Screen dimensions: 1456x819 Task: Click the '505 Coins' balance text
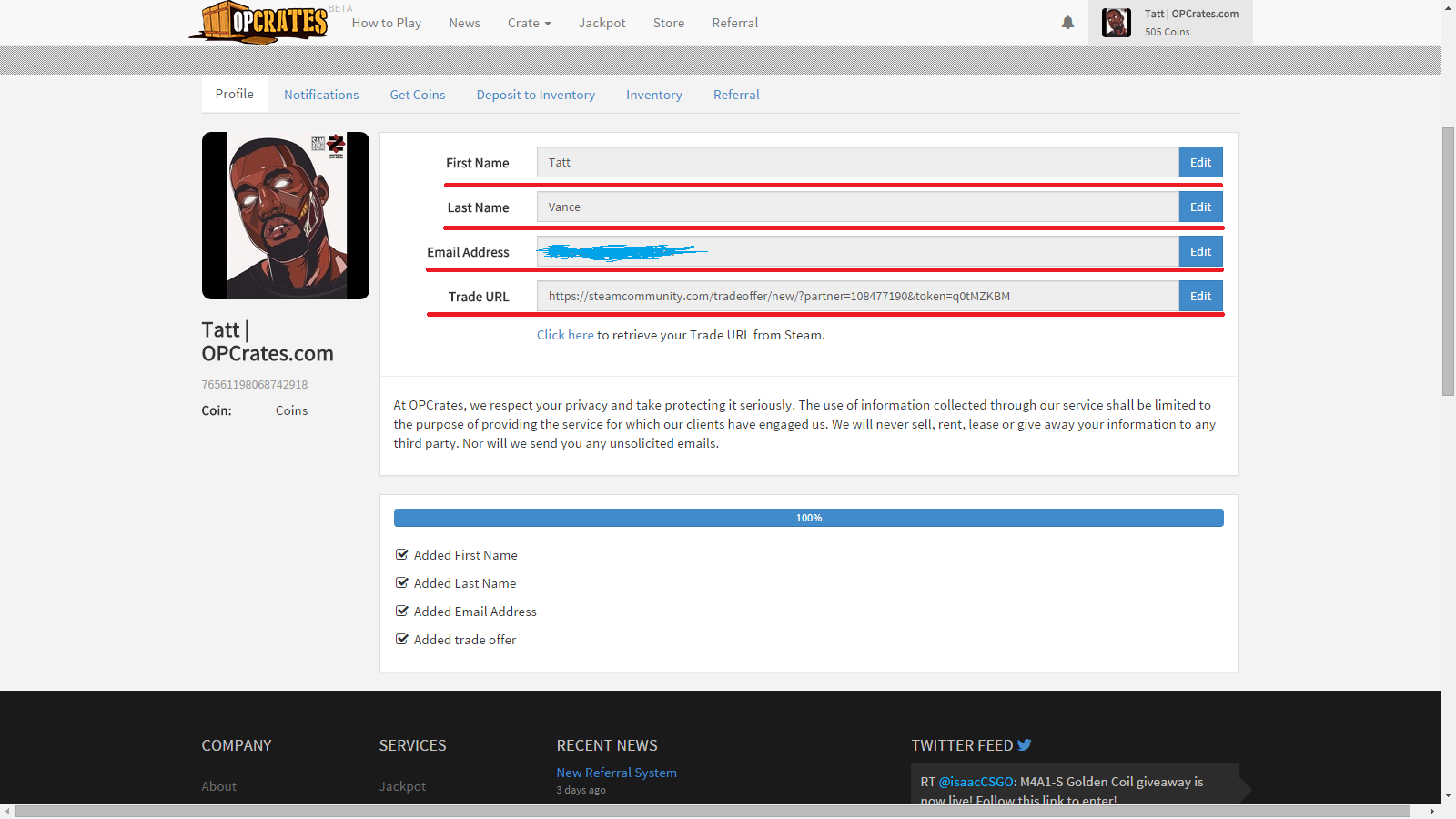tap(1168, 32)
